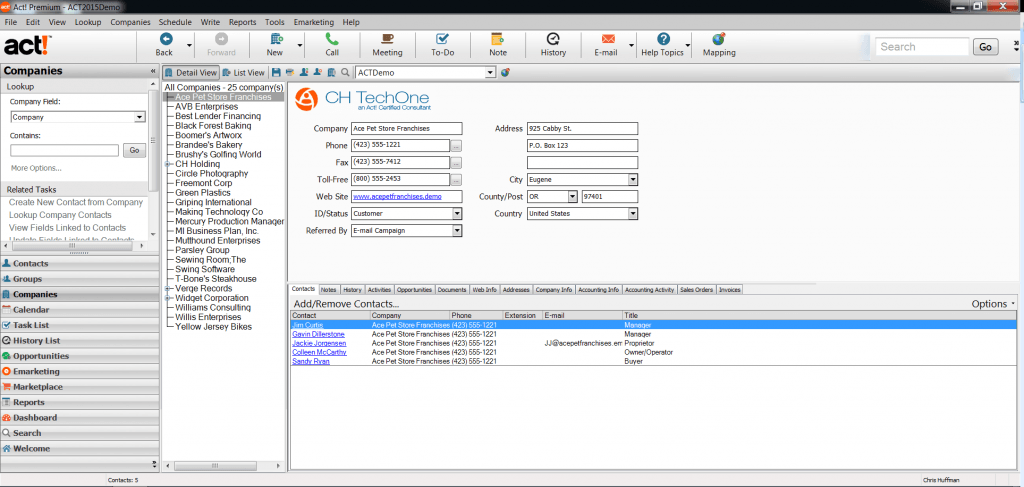This screenshot has height=487, width=1024.
Task: Click the ellipsis button next to Toll-Free
Action: [x=456, y=180]
